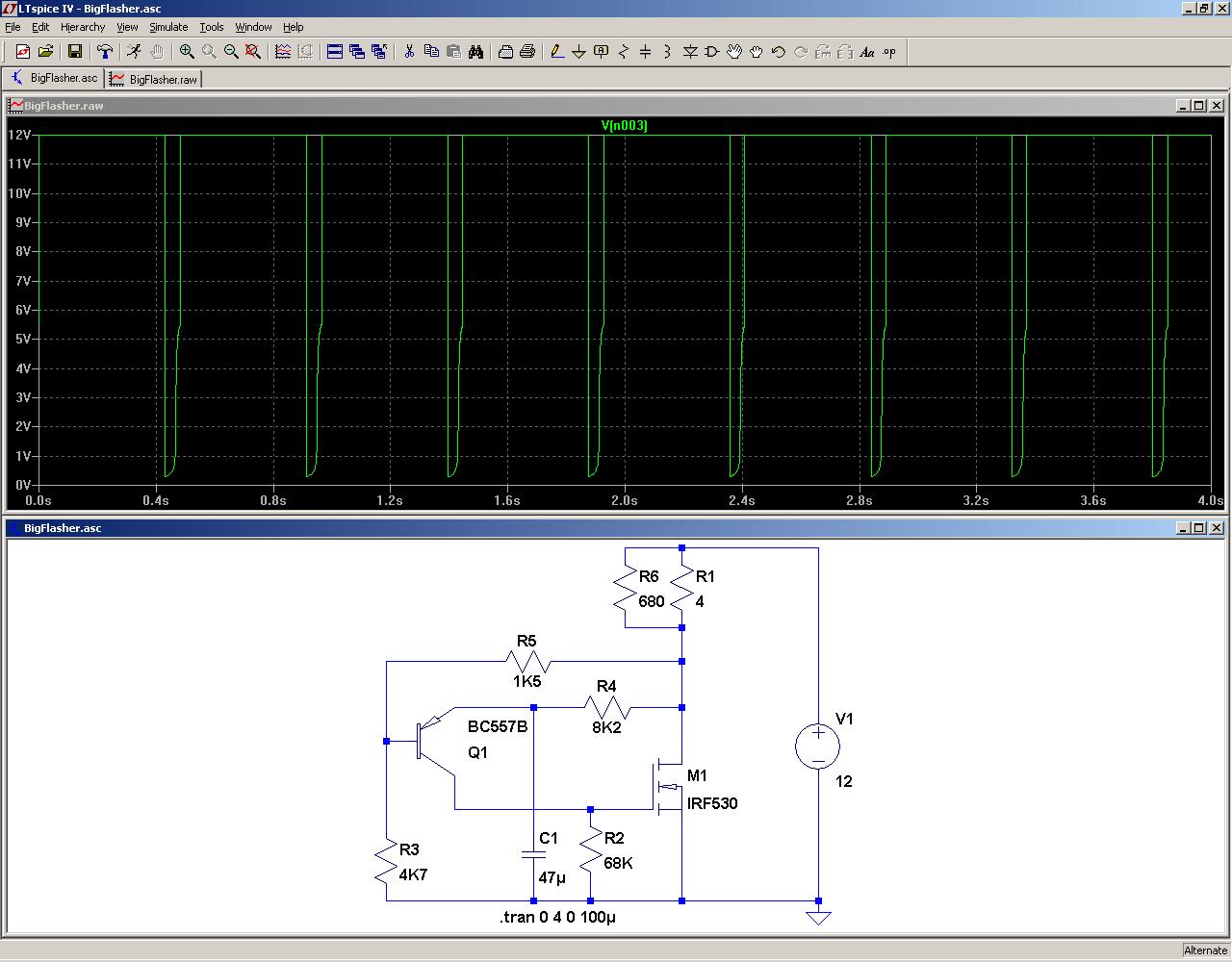Select the Place Ground tool
Screen dimensions: 1232x962
pos(579,52)
